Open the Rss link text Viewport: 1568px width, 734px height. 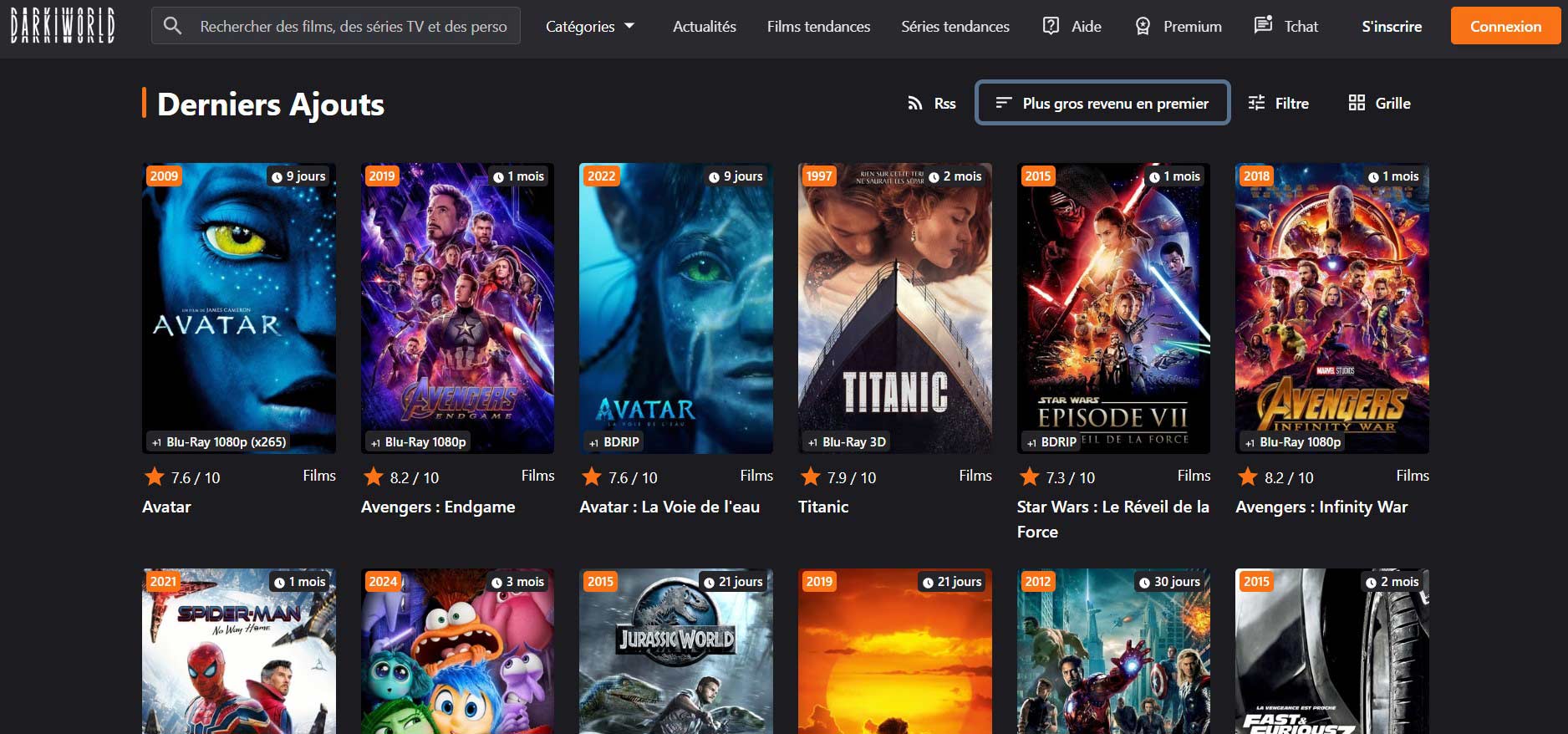944,103
